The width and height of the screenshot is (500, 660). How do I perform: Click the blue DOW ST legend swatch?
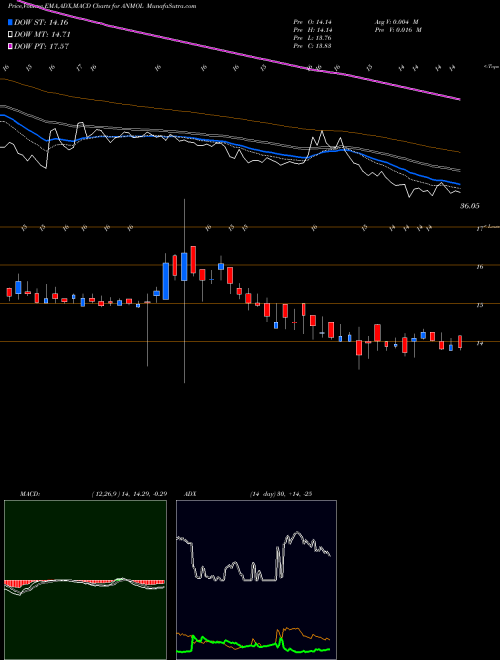(x=10, y=23)
